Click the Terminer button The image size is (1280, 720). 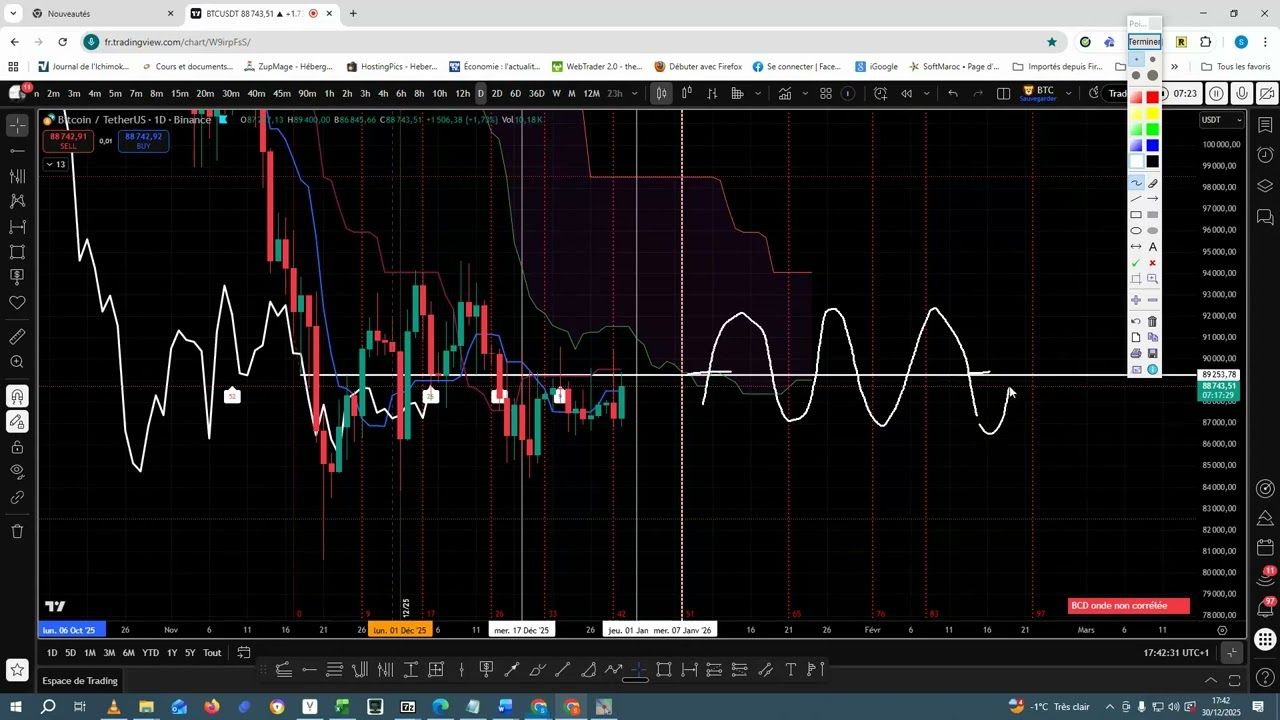pos(1143,41)
